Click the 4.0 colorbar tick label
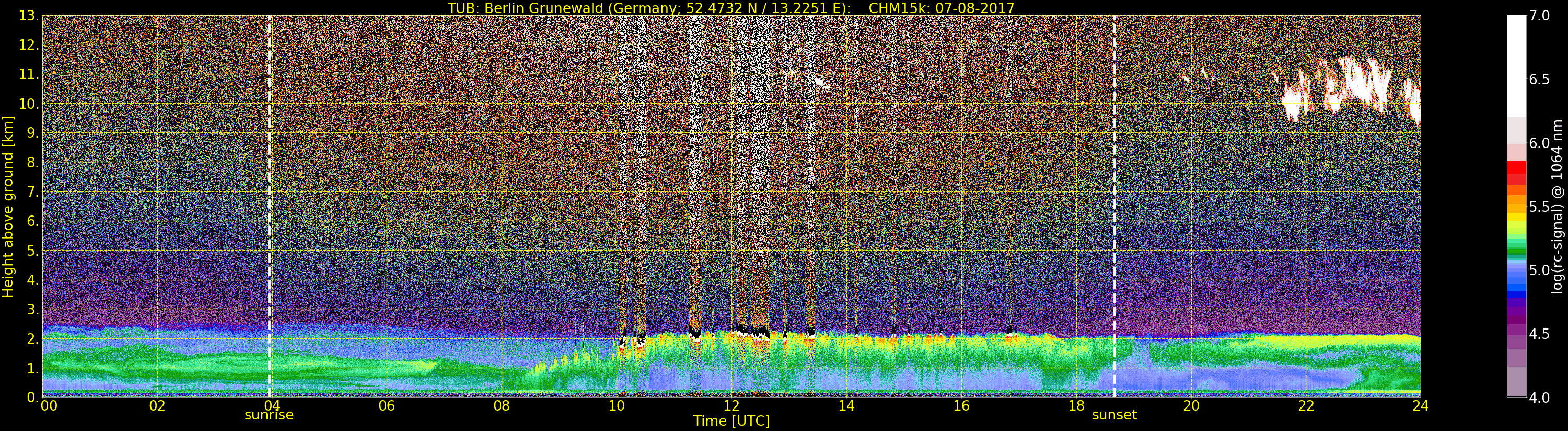 1539,398
